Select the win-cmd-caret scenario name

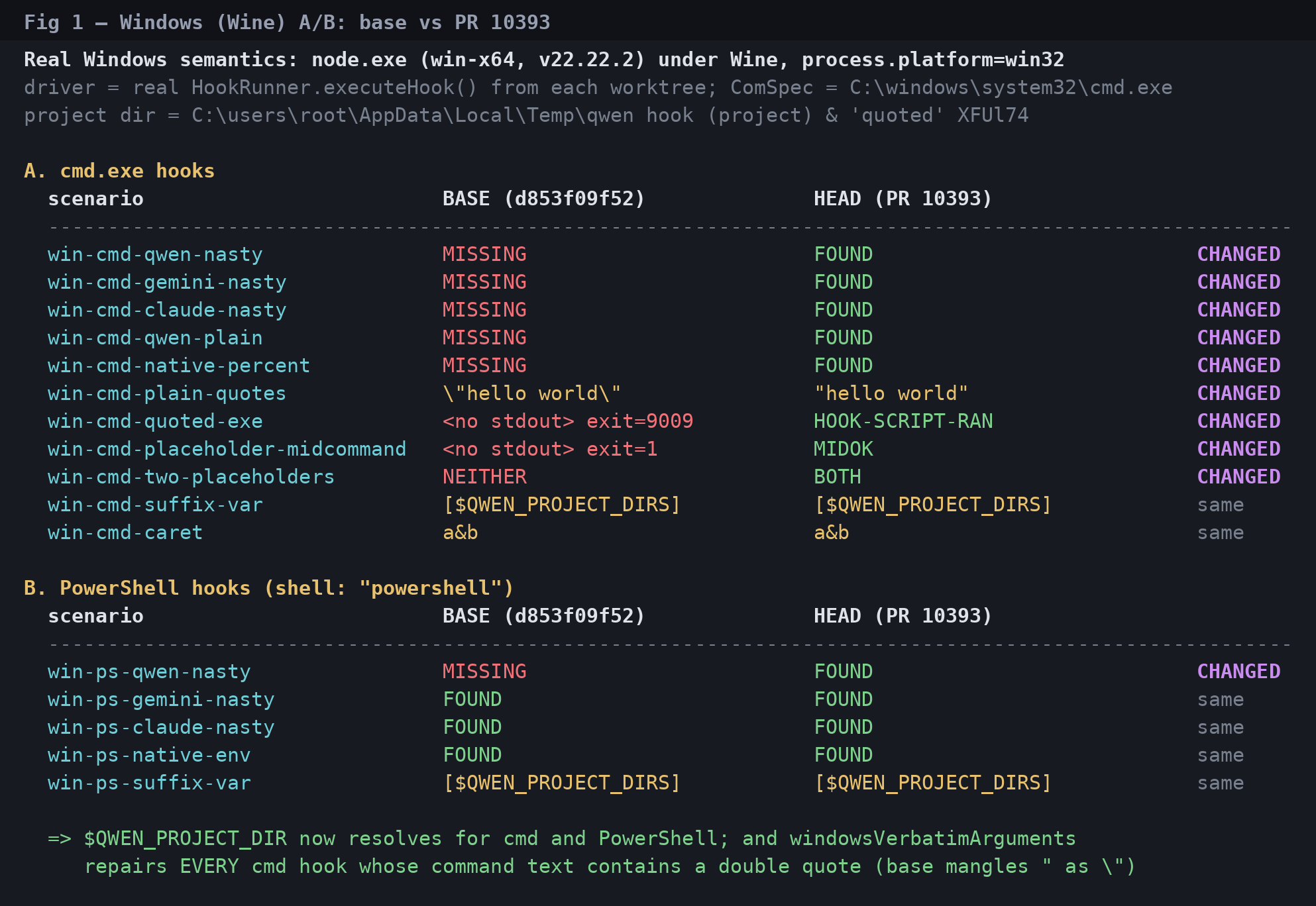125,532
